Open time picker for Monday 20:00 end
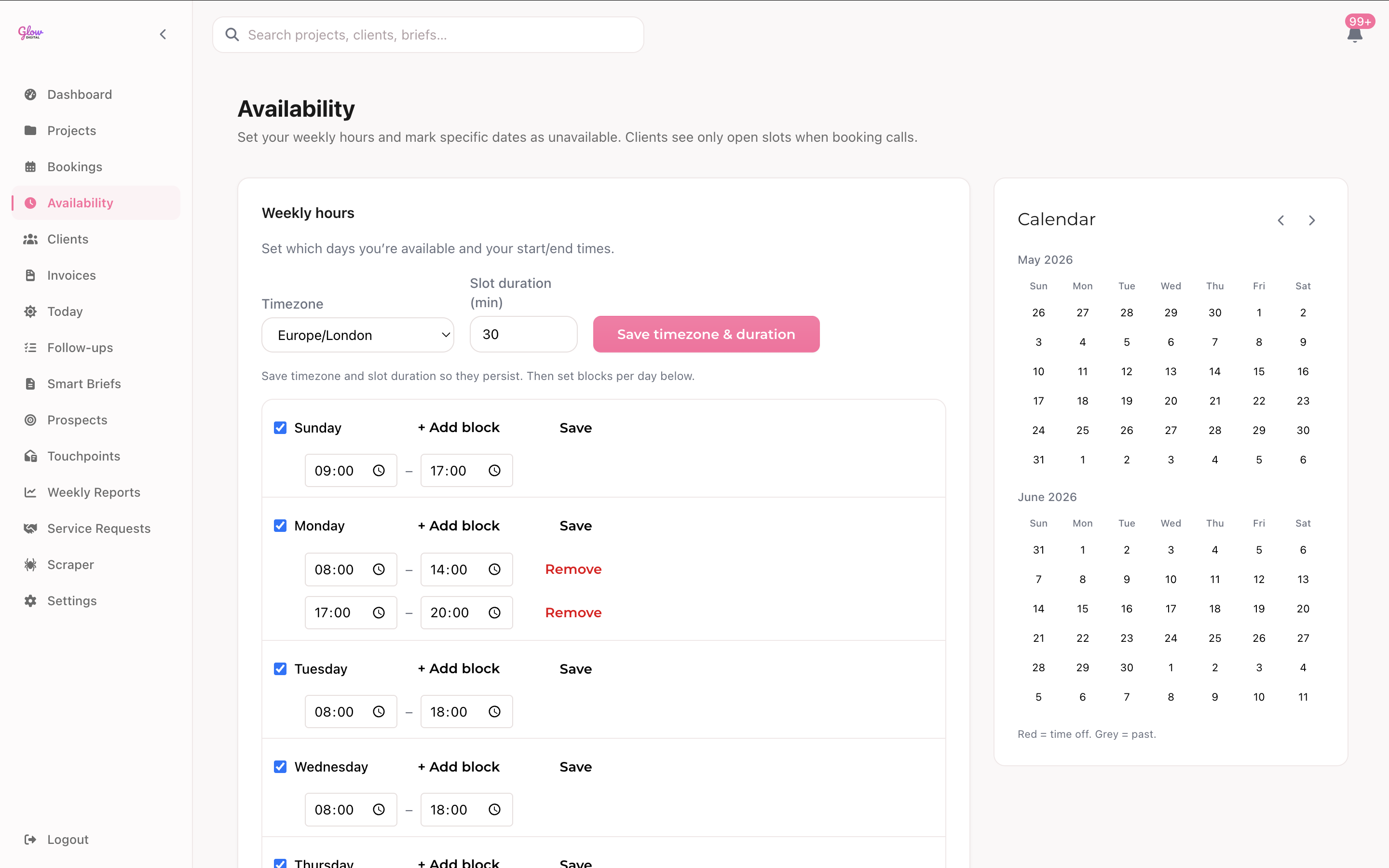Image resolution: width=1389 pixels, height=868 pixels. pyautogui.click(x=494, y=612)
